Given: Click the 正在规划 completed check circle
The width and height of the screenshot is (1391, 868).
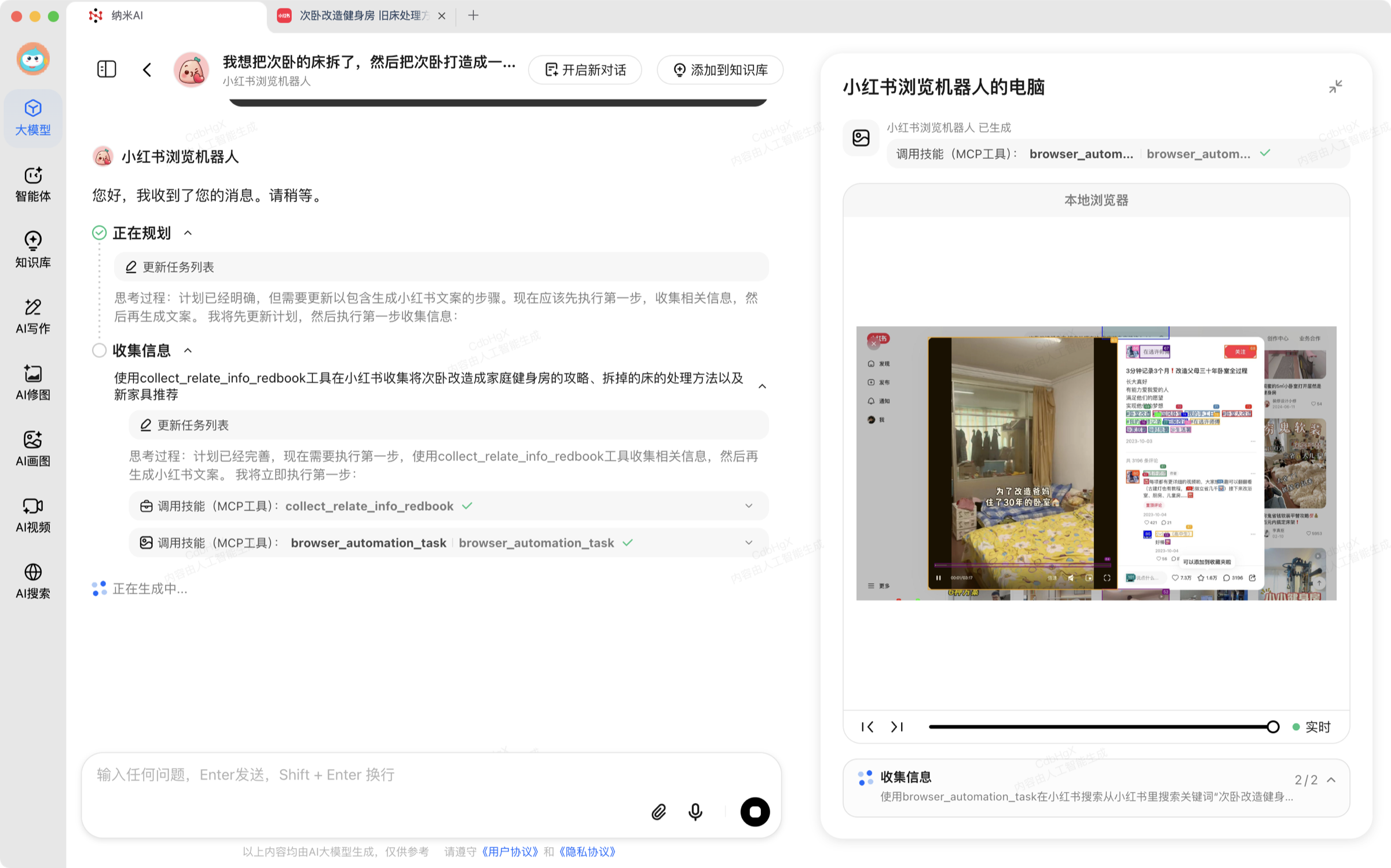Looking at the screenshot, I should pos(100,233).
